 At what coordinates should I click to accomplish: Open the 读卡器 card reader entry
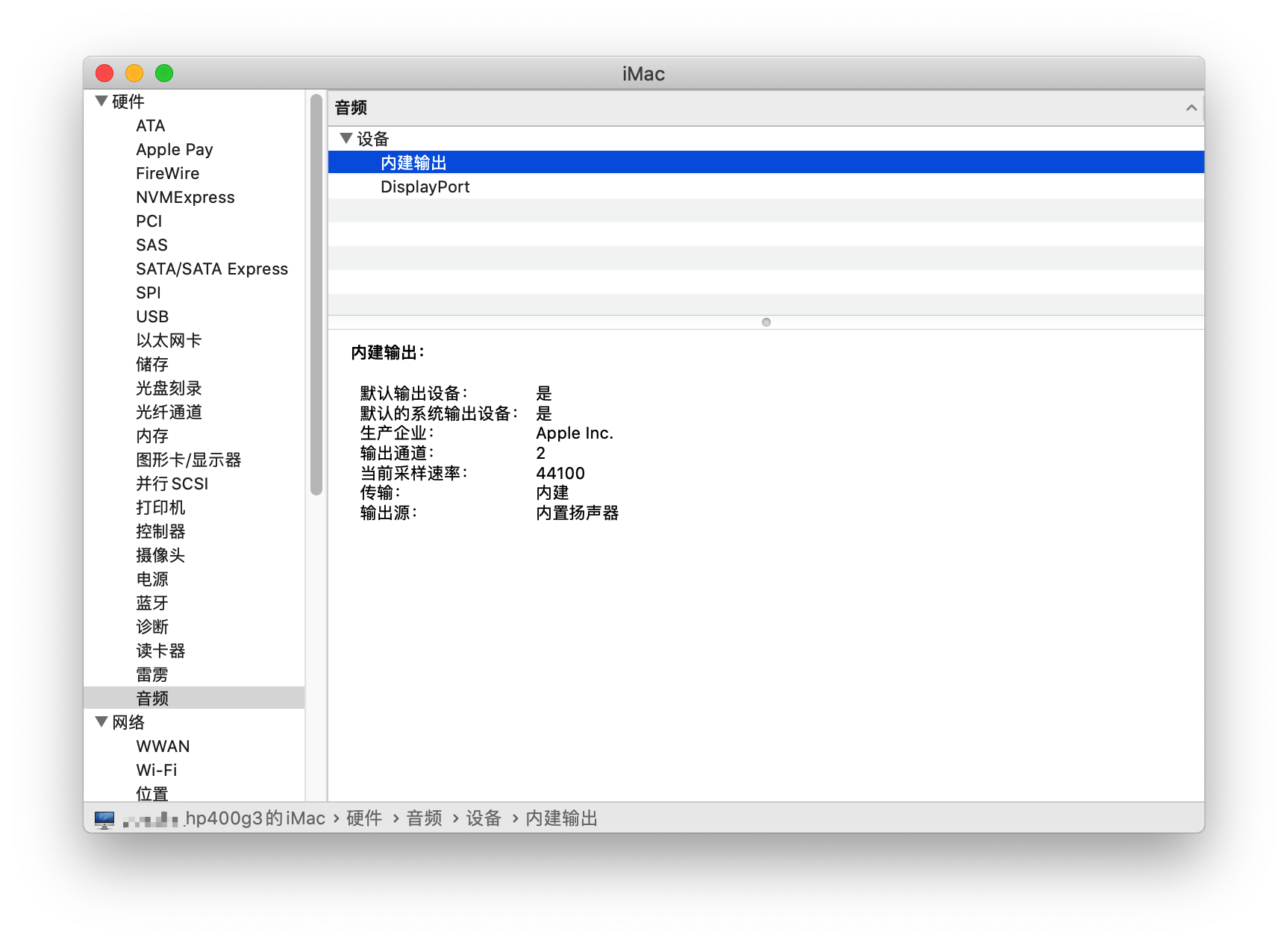tap(160, 651)
